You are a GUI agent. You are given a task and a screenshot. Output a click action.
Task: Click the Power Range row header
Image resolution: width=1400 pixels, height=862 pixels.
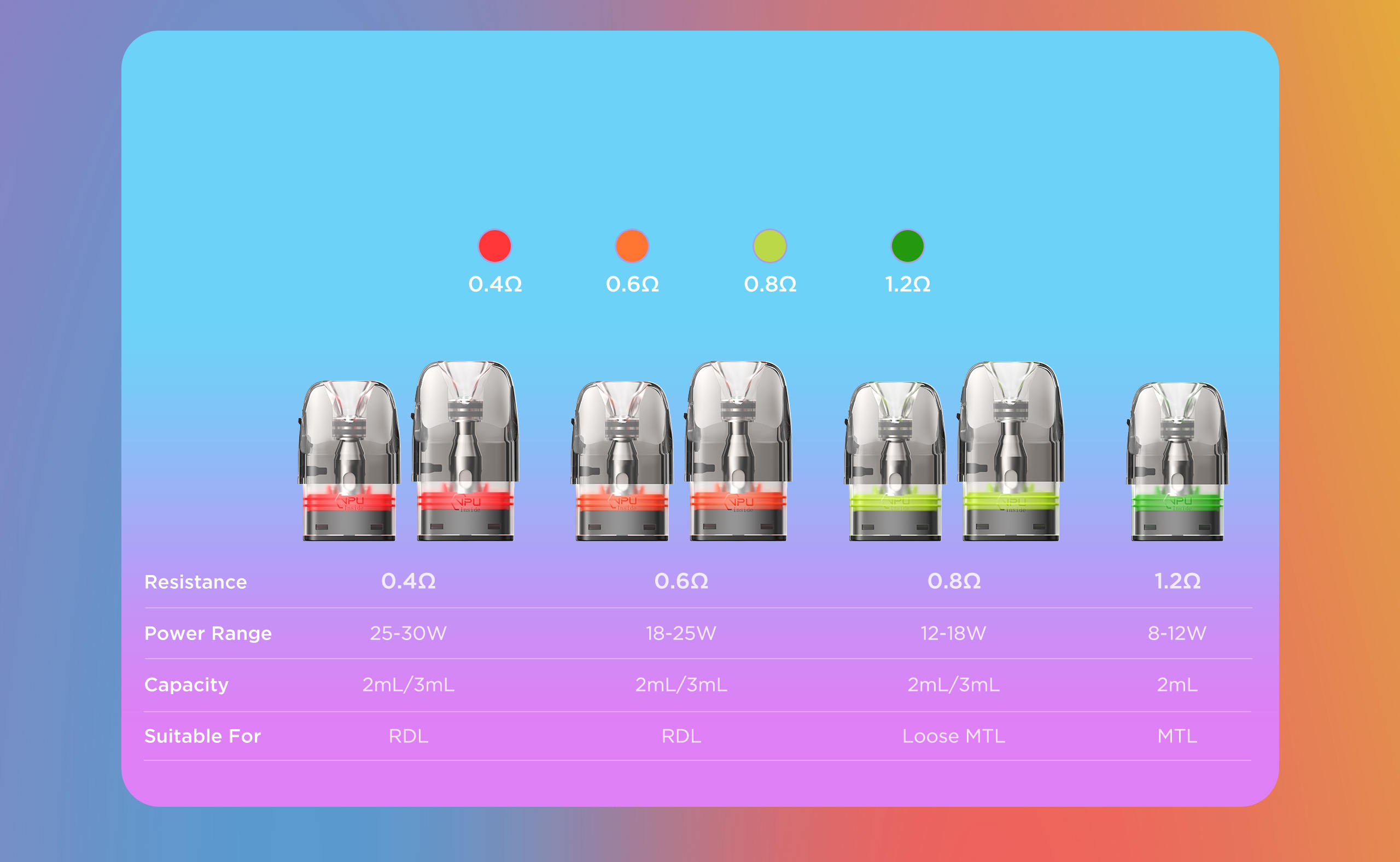(208, 634)
